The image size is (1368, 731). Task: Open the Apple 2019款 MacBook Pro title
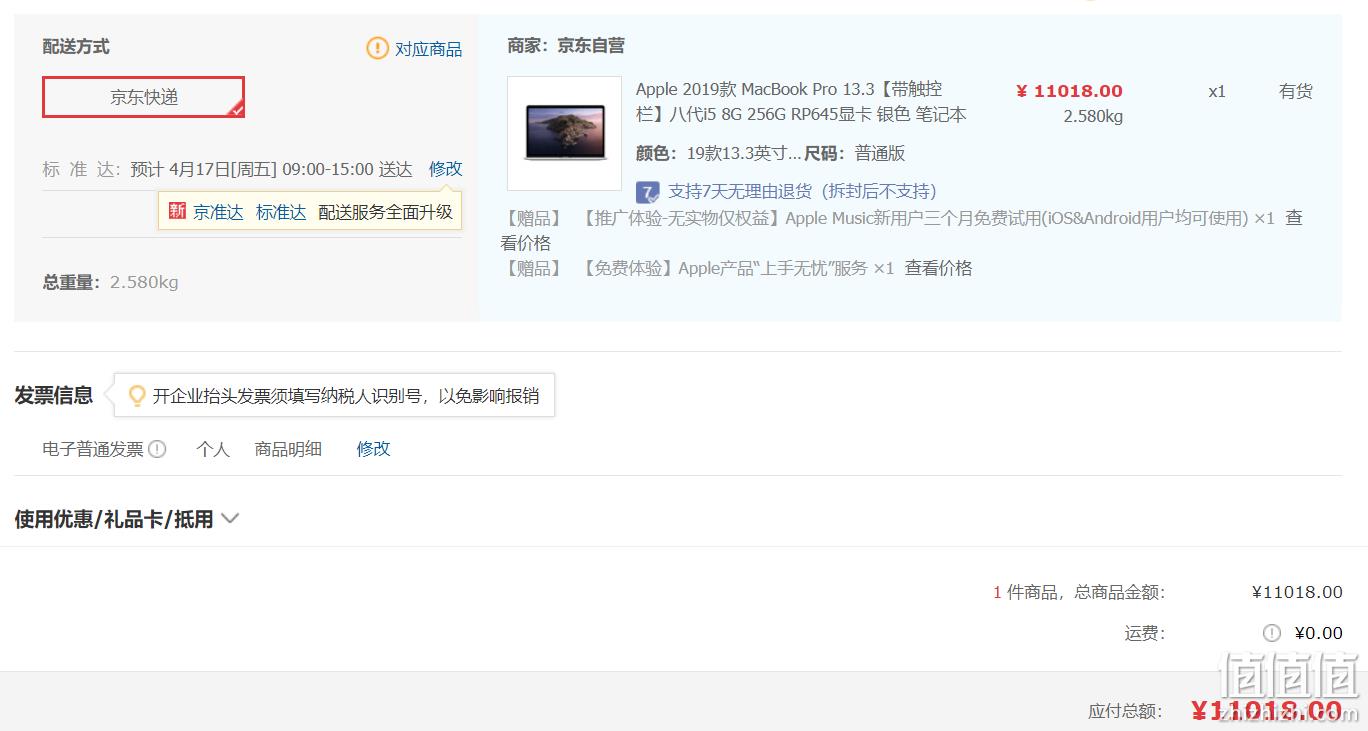click(x=801, y=102)
